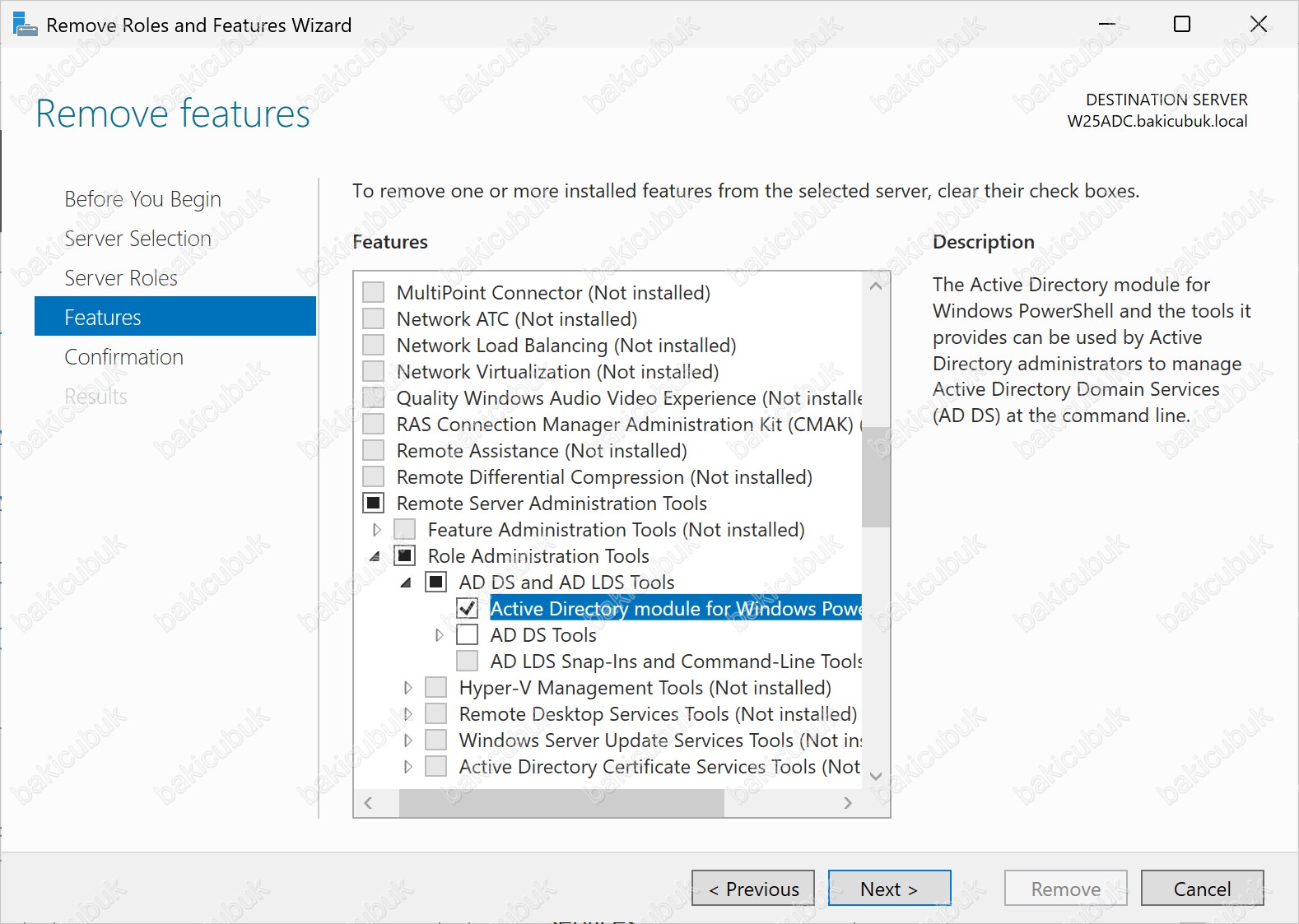Screen dimensions: 1299x924
Task: Select the Features step
Action: (175, 317)
